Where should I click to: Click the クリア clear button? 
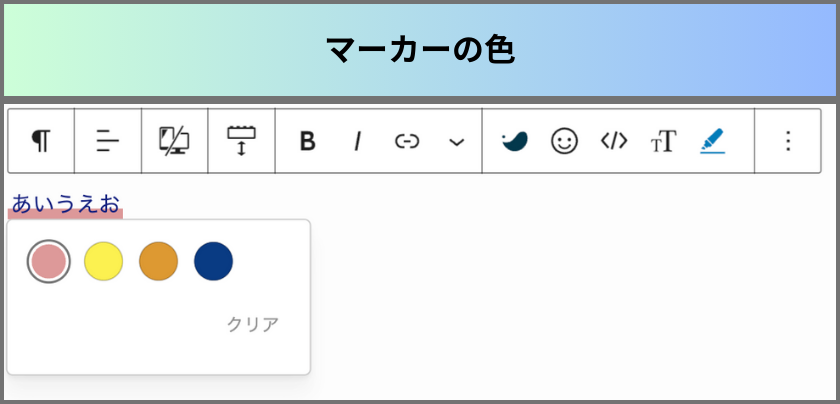pyautogui.click(x=253, y=325)
